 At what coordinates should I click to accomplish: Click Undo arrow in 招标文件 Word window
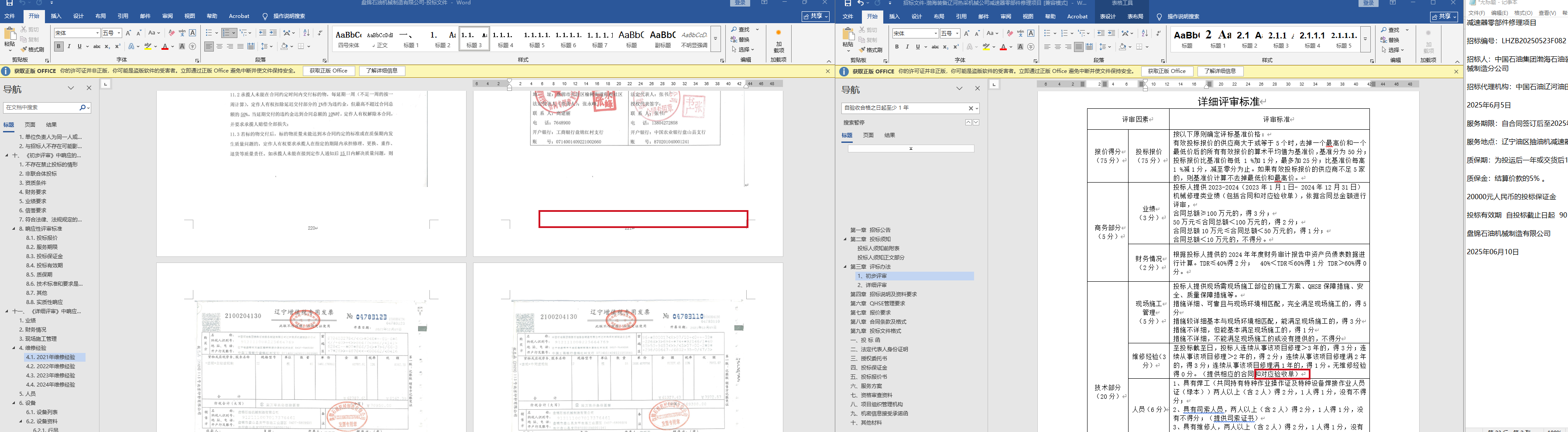[x=861, y=3]
